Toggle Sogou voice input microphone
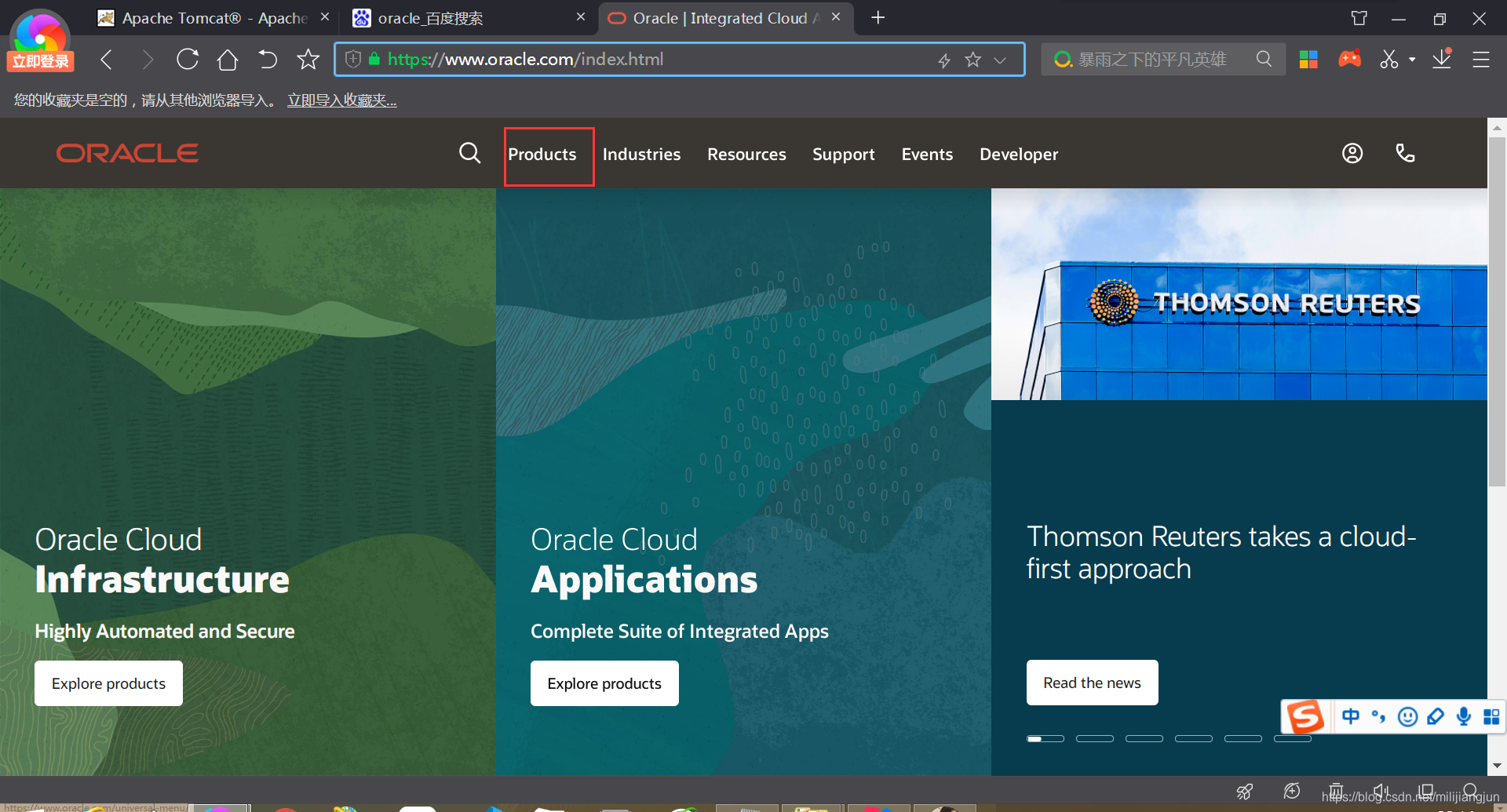Screen dimensions: 1507x812 [x=1463, y=716]
